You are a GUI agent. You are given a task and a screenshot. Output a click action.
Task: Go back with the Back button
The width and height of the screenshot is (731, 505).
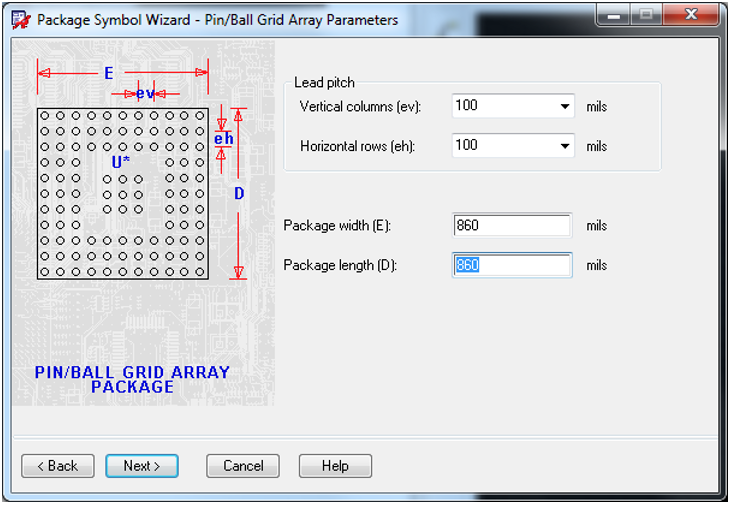click(x=58, y=466)
